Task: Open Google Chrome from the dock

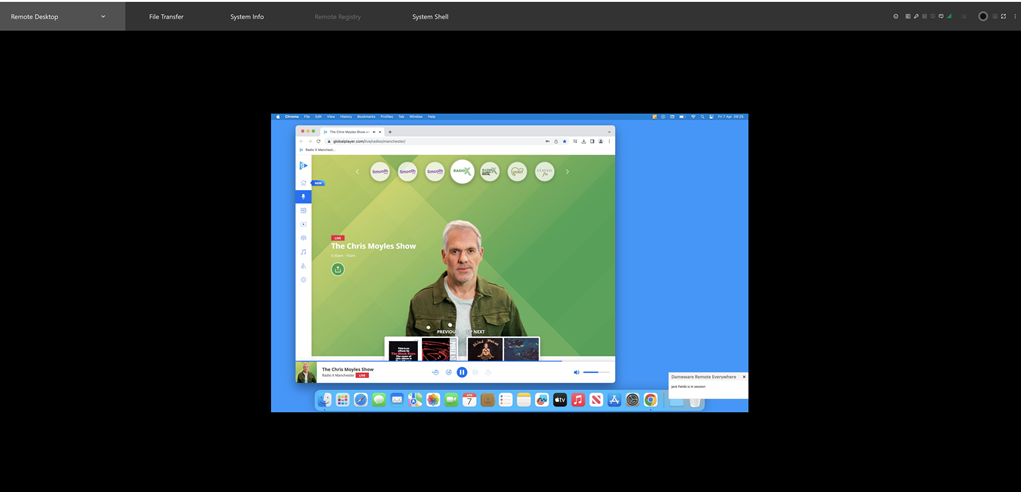Action: point(650,400)
